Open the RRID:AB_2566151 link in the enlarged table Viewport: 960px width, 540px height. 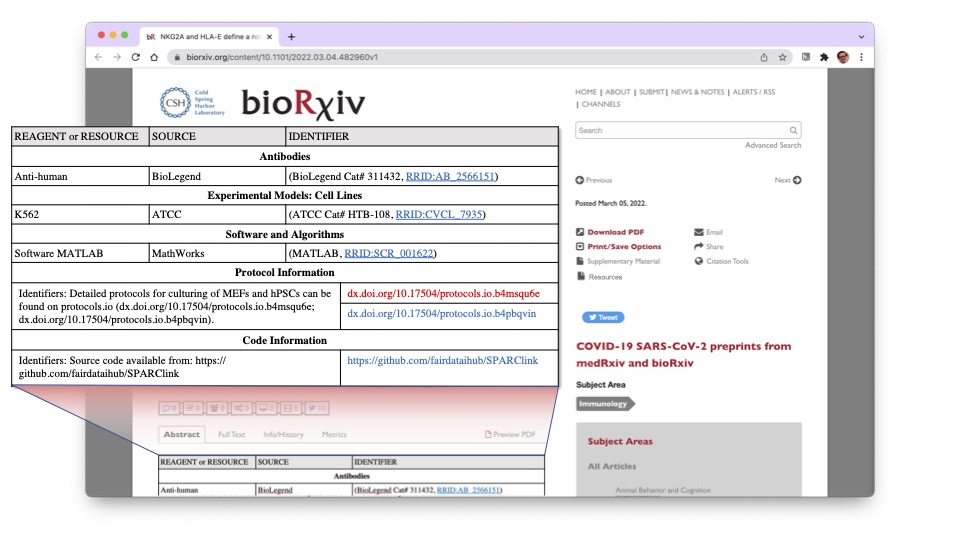coord(449,177)
